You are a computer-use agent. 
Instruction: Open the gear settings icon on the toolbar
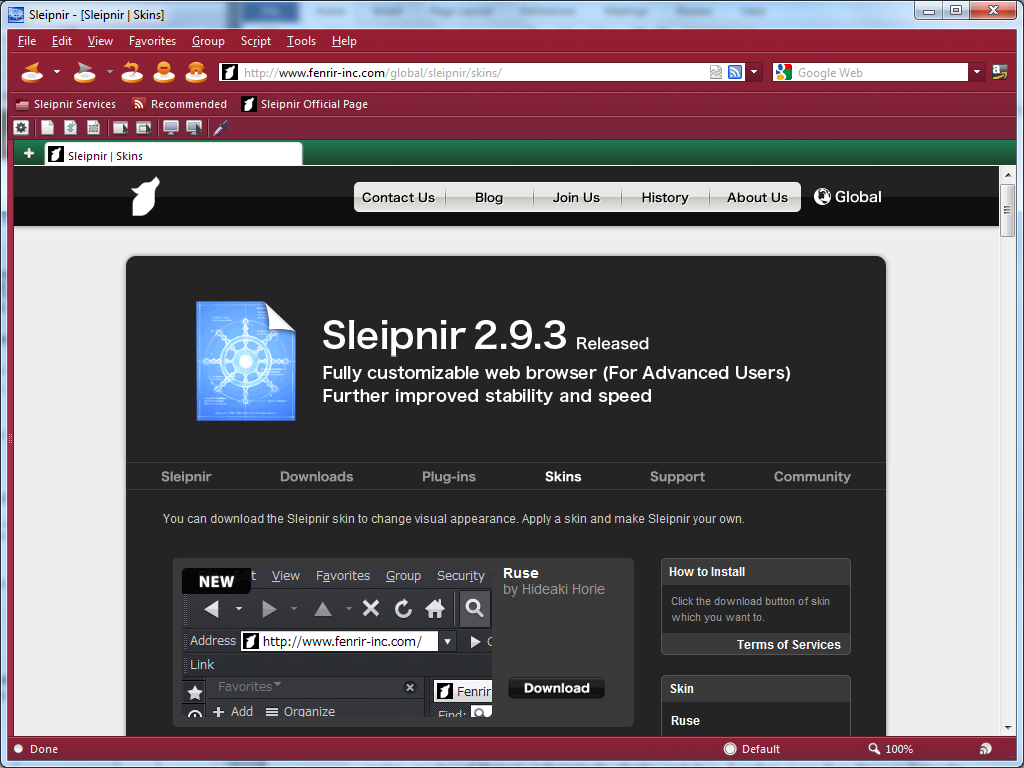20,127
